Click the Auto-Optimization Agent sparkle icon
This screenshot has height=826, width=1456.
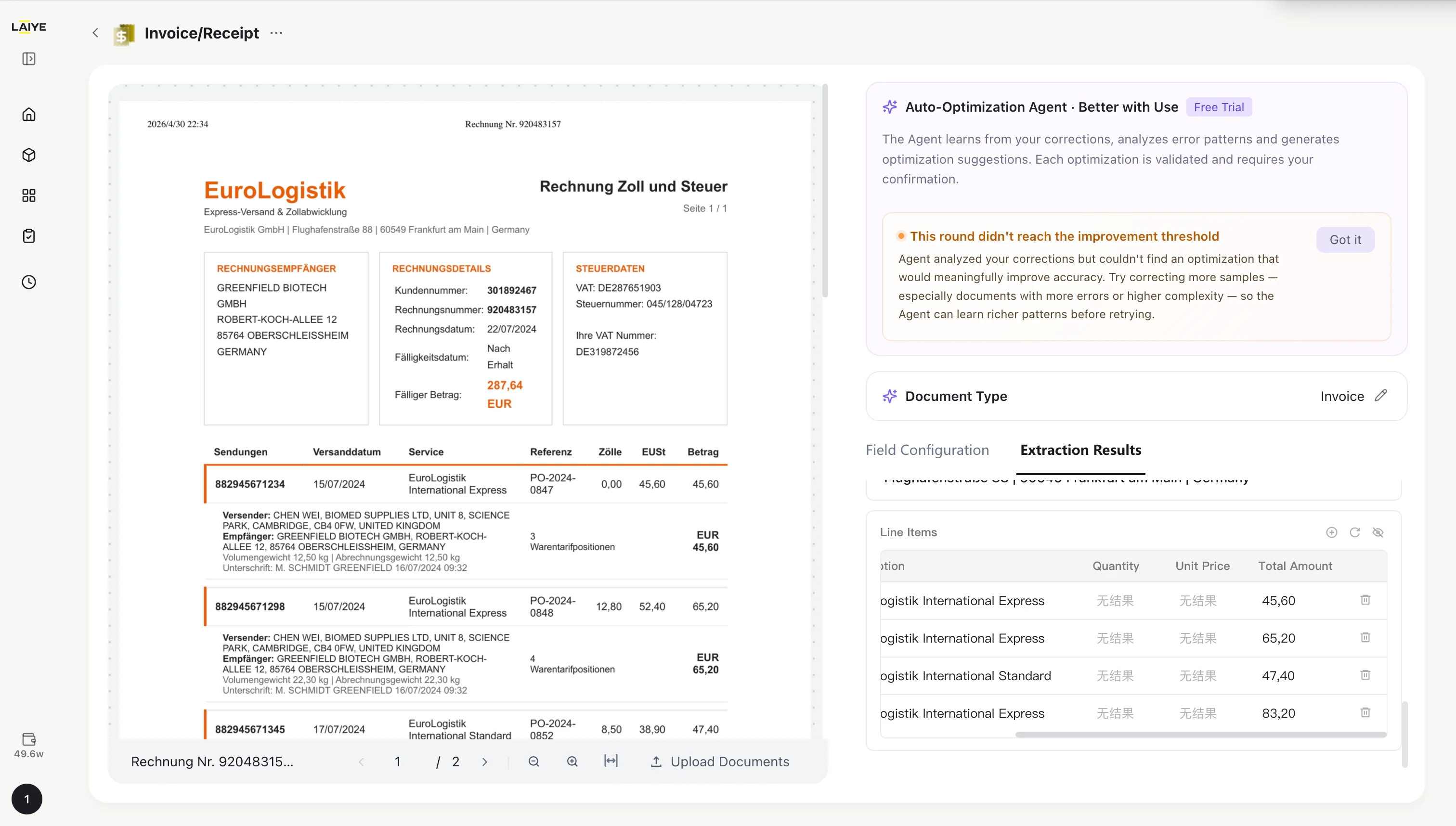pyautogui.click(x=890, y=107)
